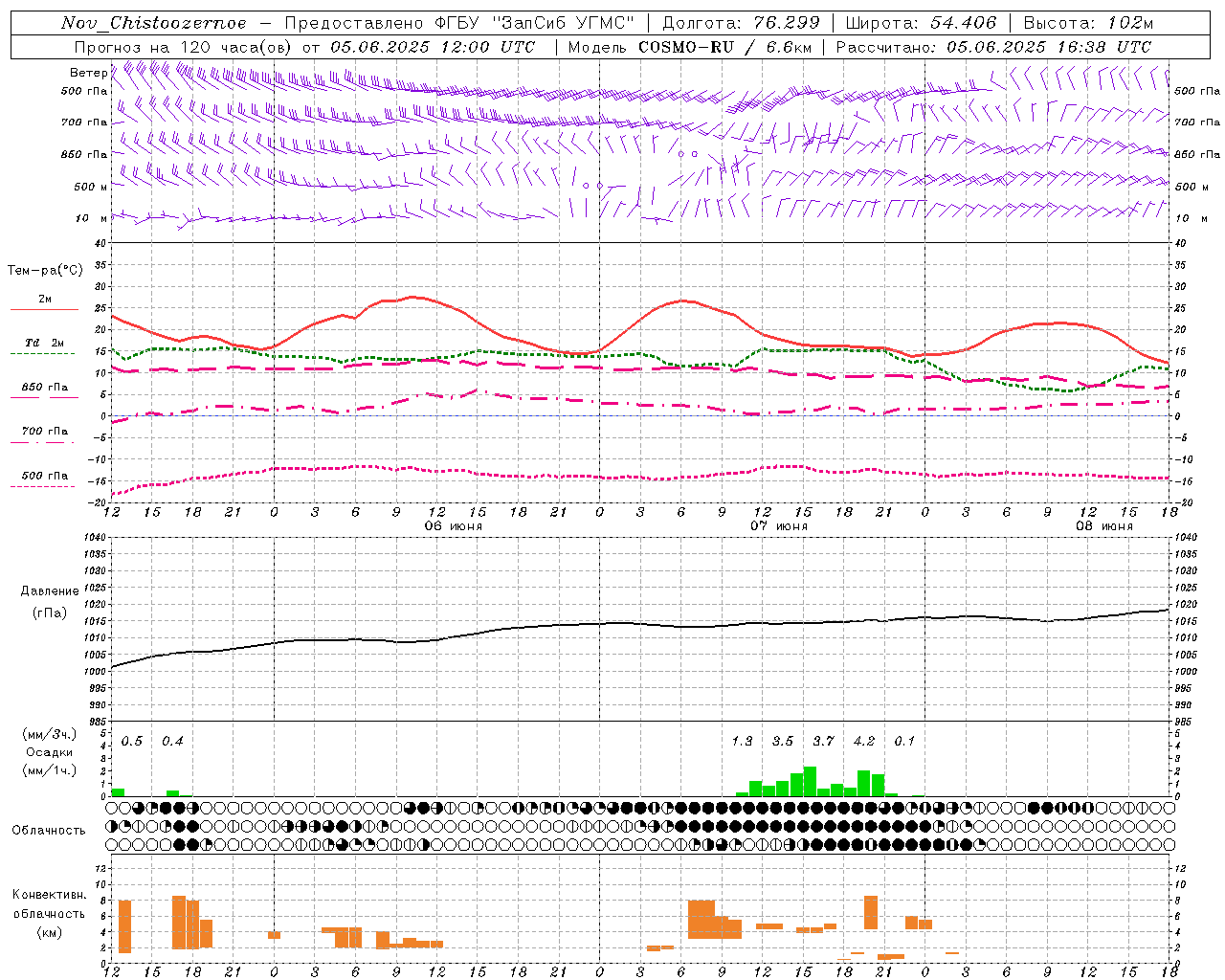Click the '0.4' three-hour precipitation value

tap(172, 741)
